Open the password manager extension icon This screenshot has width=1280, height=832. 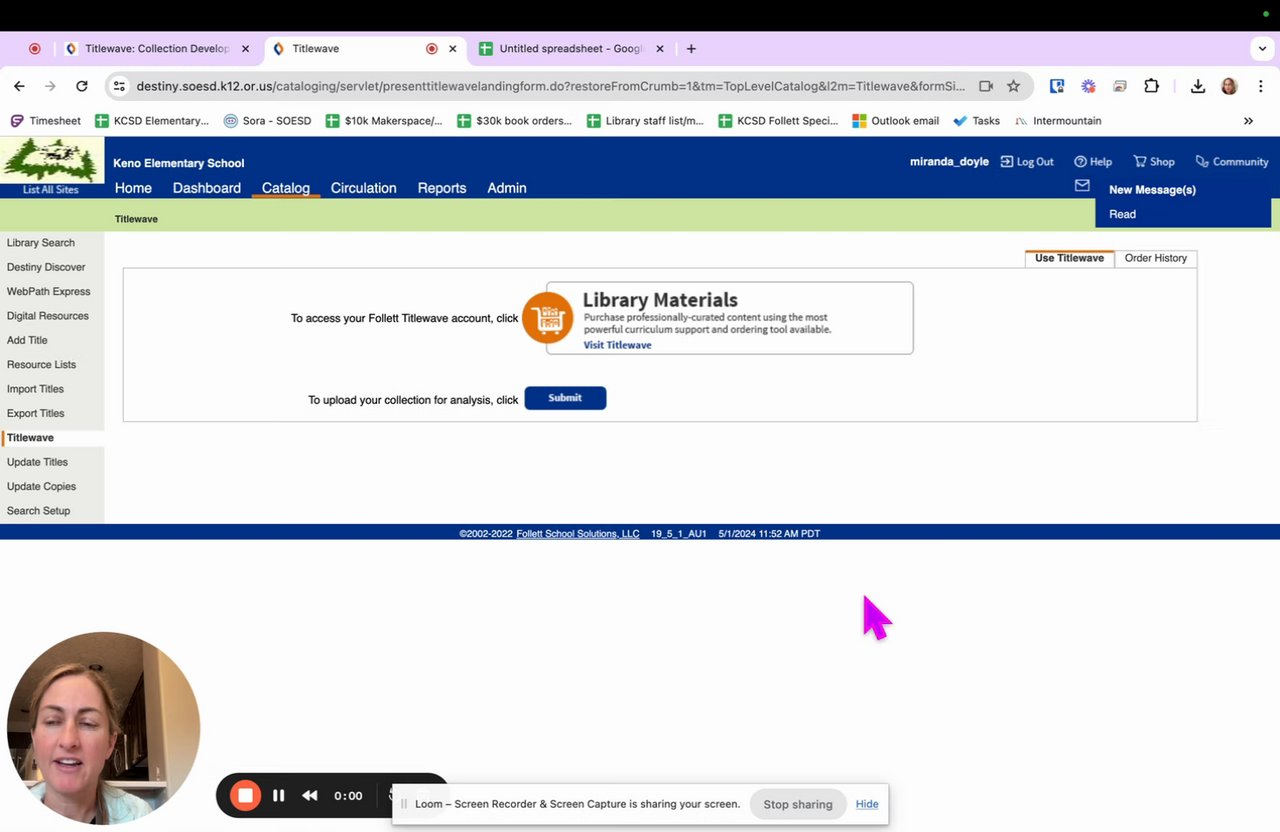(1057, 86)
